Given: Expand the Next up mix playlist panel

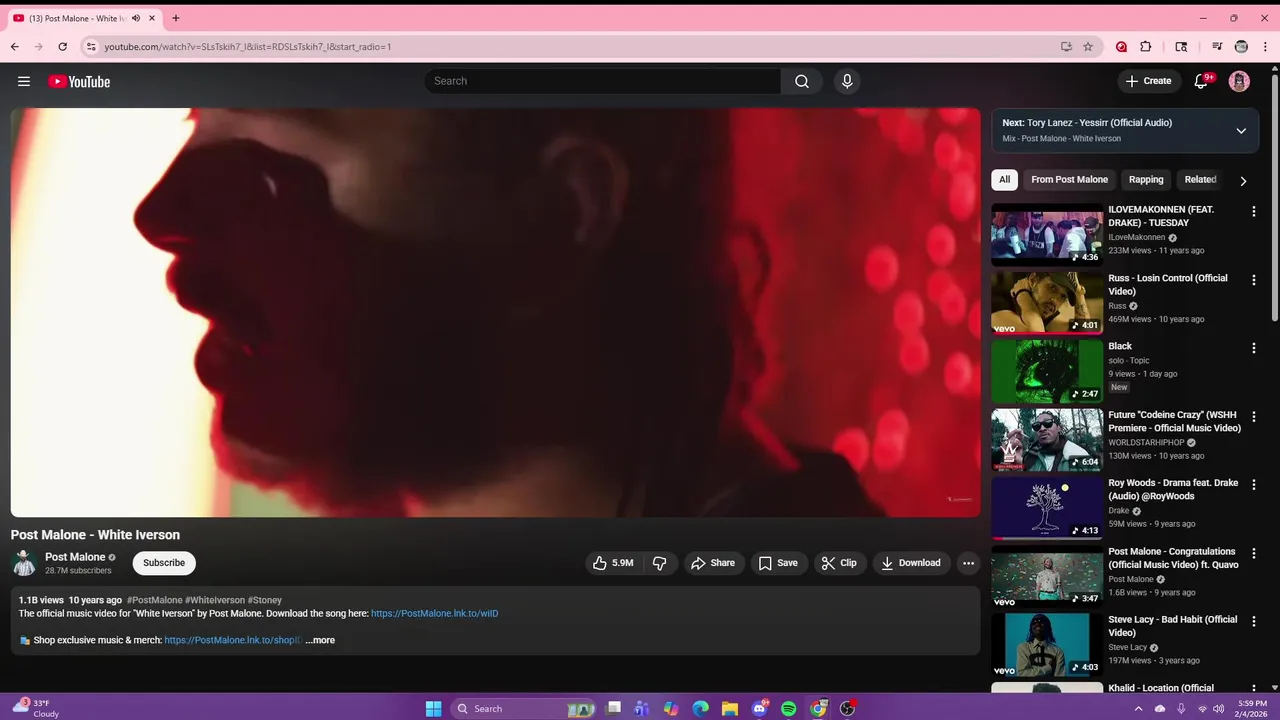Looking at the screenshot, I should click(x=1241, y=130).
